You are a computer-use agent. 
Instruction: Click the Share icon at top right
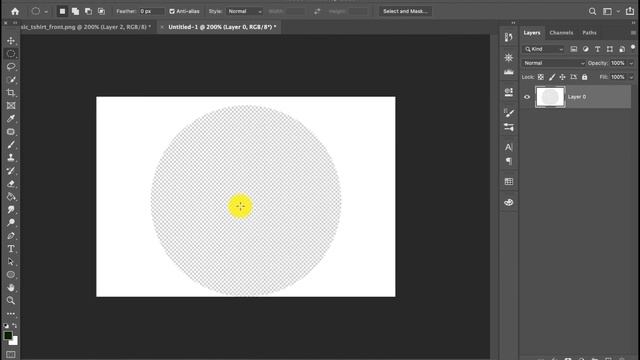tap(630, 11)
